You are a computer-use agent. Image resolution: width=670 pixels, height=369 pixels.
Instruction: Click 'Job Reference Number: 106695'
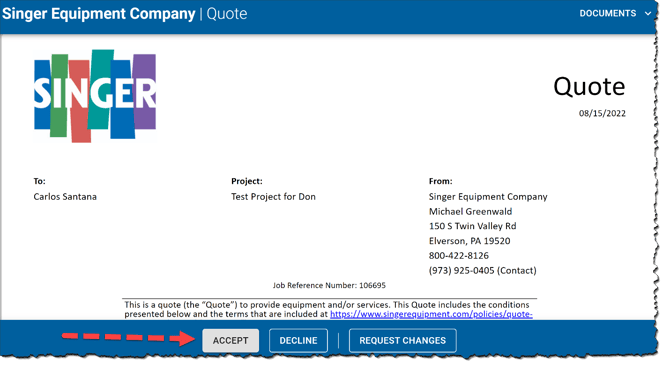329,285
